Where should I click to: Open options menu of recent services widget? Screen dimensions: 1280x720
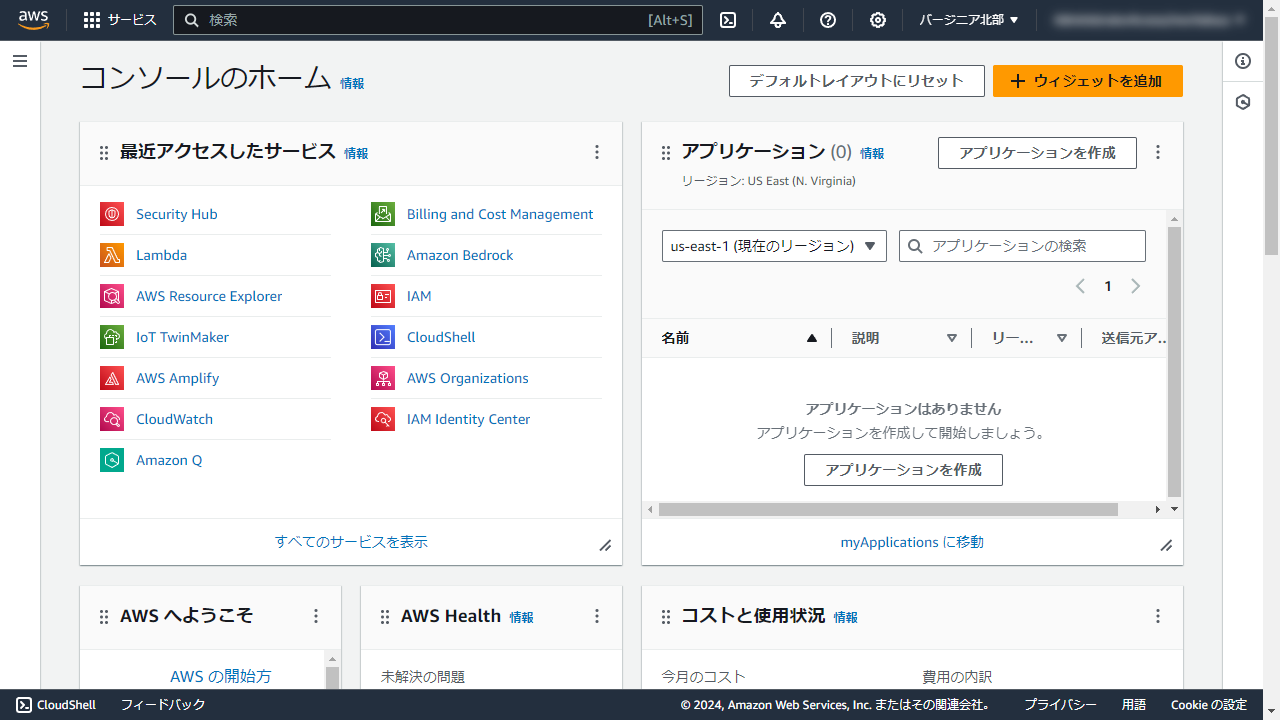click(x=597, y=152)
